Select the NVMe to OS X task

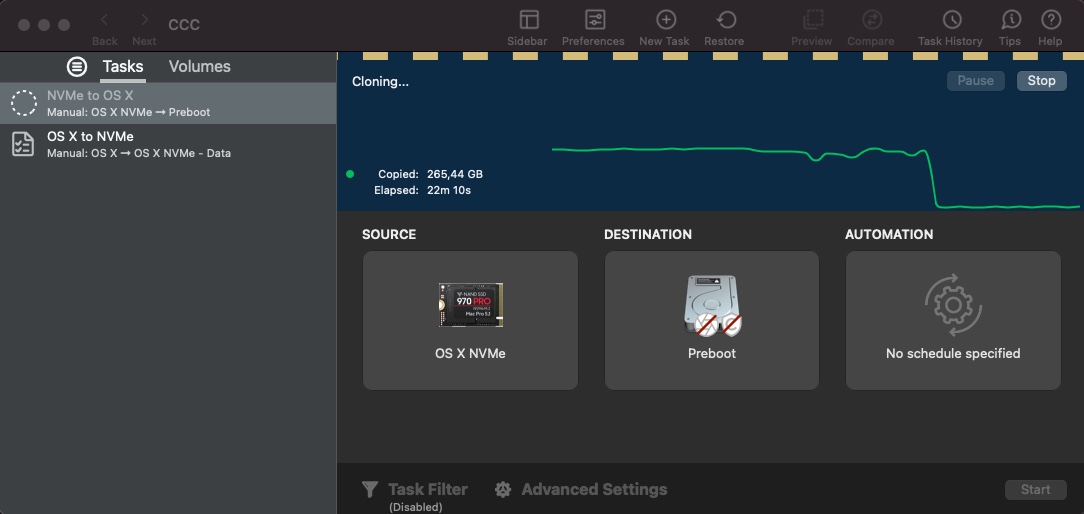(x=168, y=103)
